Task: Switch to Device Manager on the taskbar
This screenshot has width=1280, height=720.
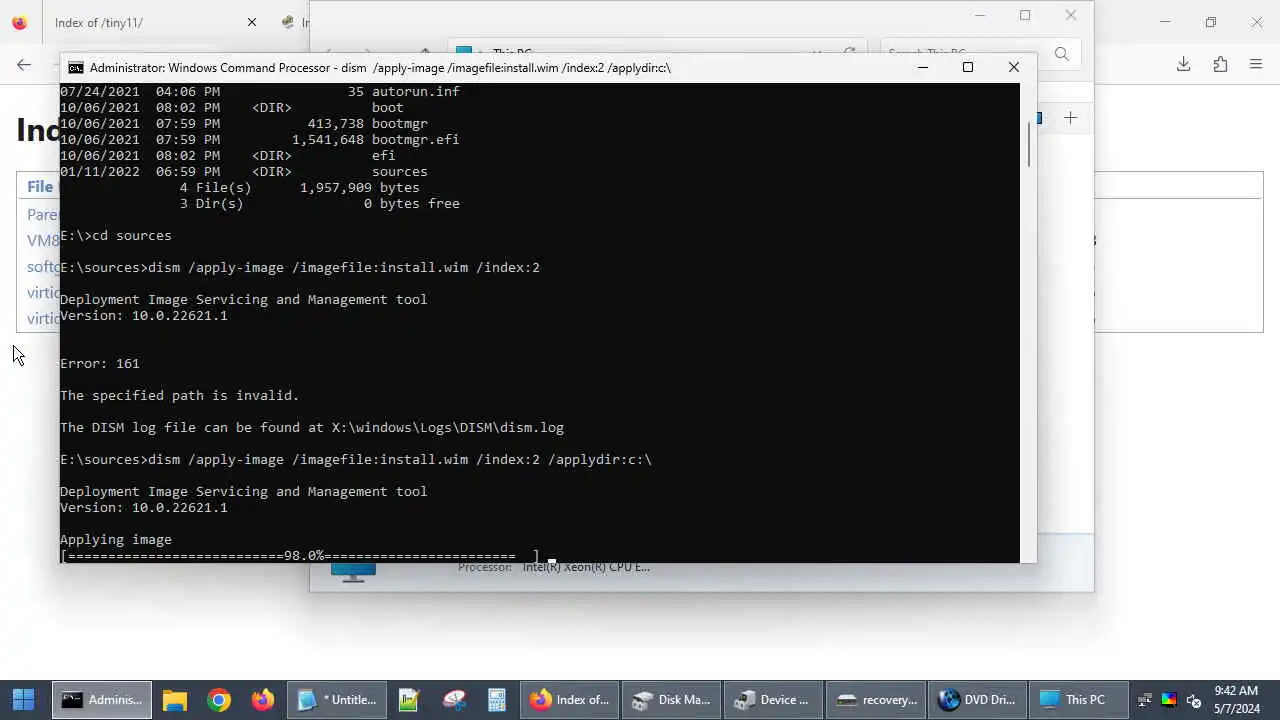Action: (x=772, y=700)
